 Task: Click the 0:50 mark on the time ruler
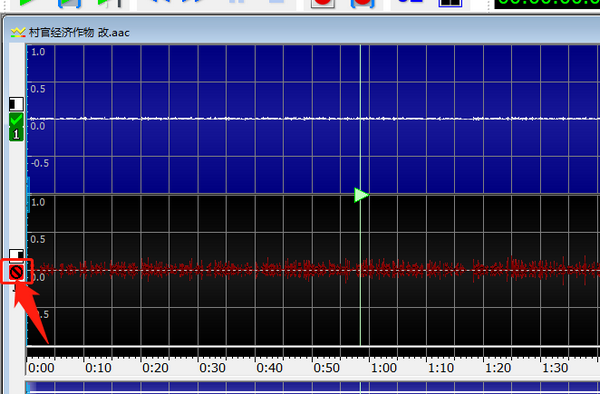click(326, 368)
